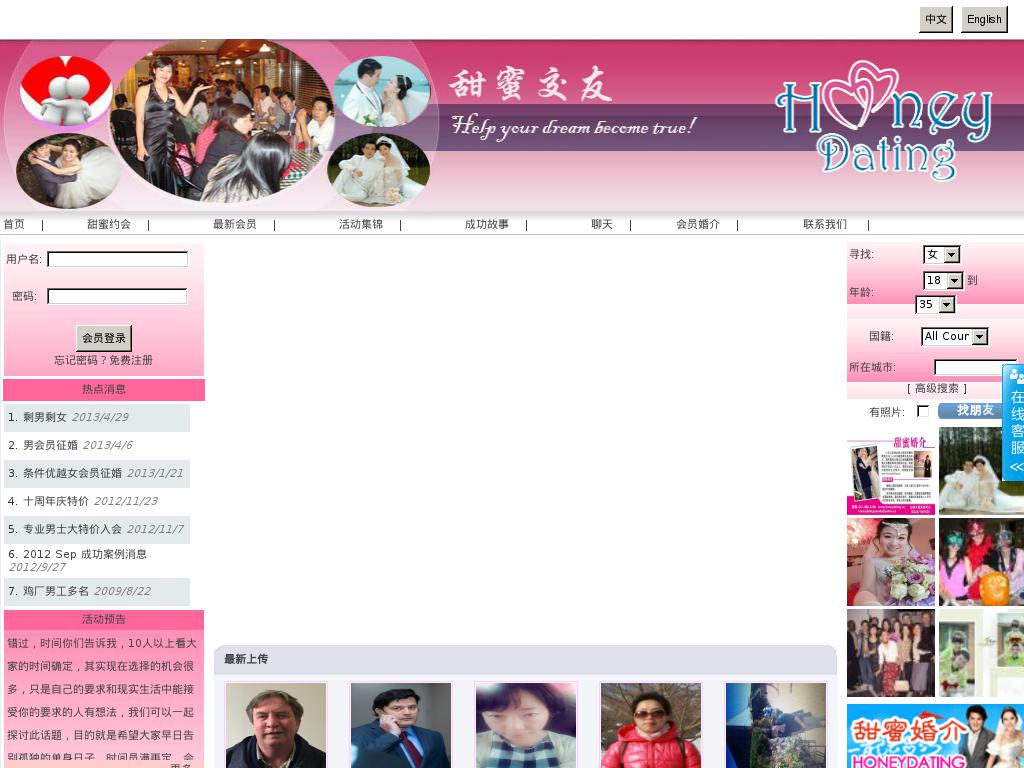1024x768 pixels.
Task: Open news item 专业男士大特价入会
Action: tap(72, 529)
